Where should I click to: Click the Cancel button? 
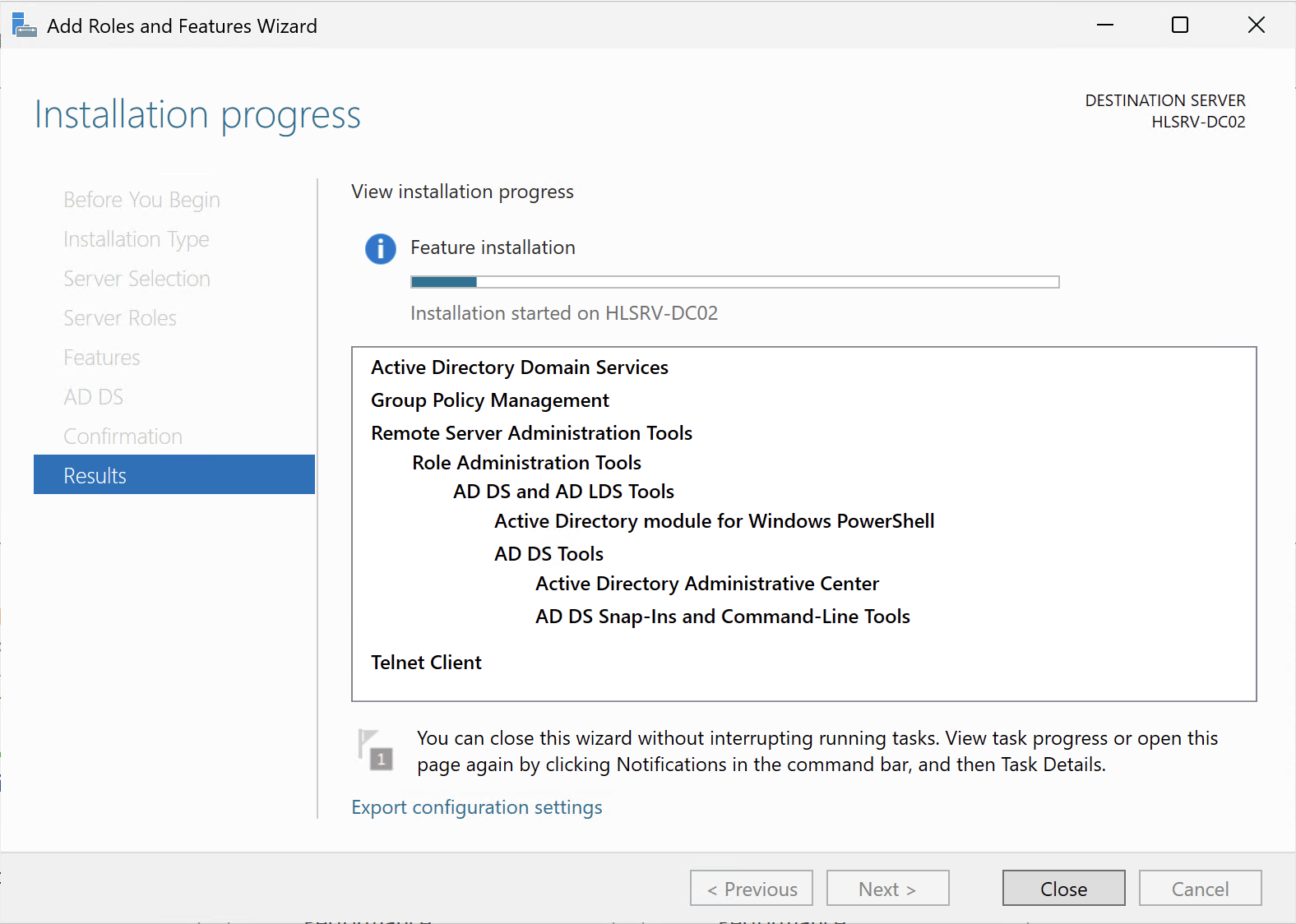point(1199,889)
